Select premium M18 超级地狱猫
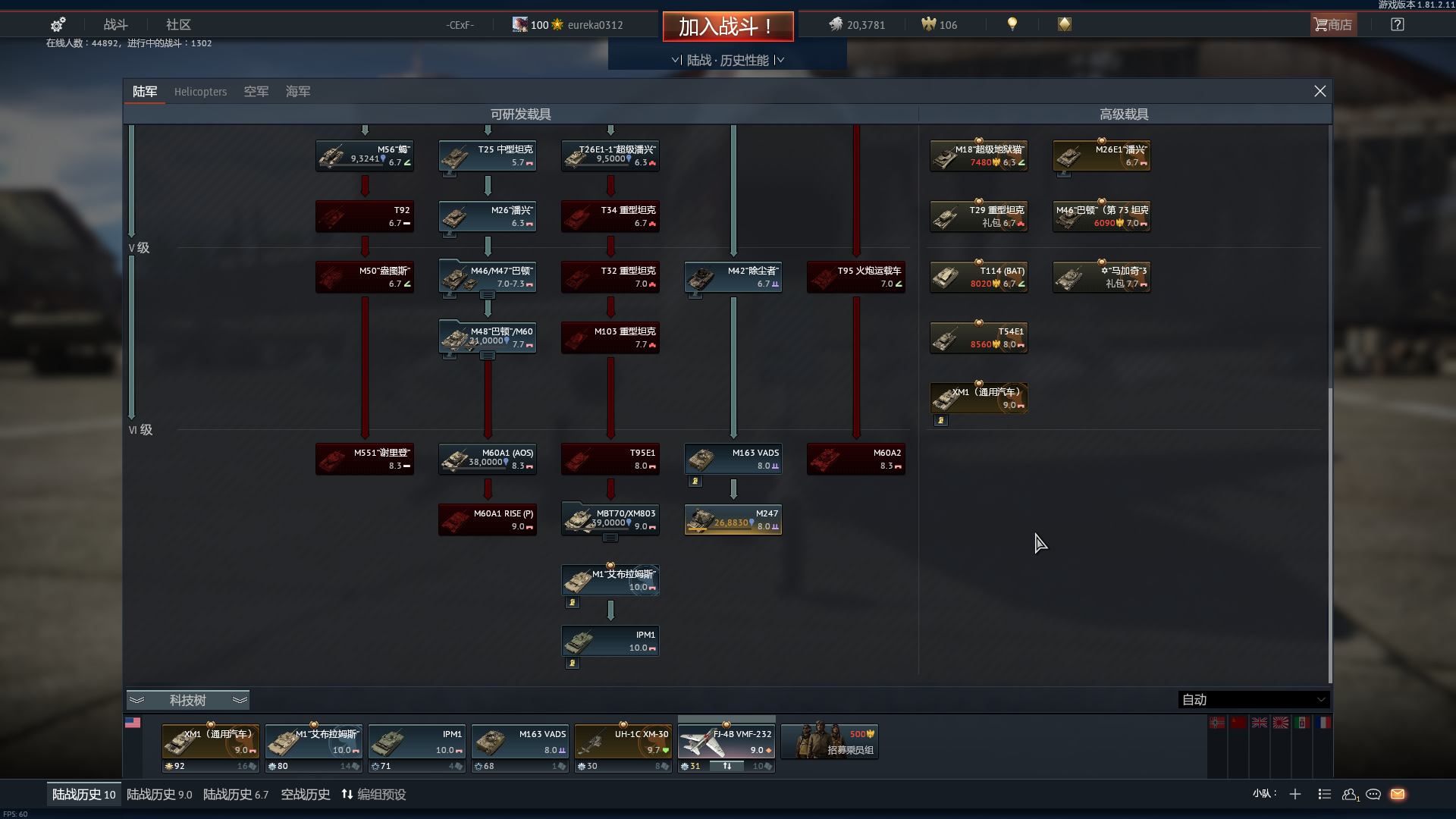Viewport: 1456px width, 819px height. point(979,155)
